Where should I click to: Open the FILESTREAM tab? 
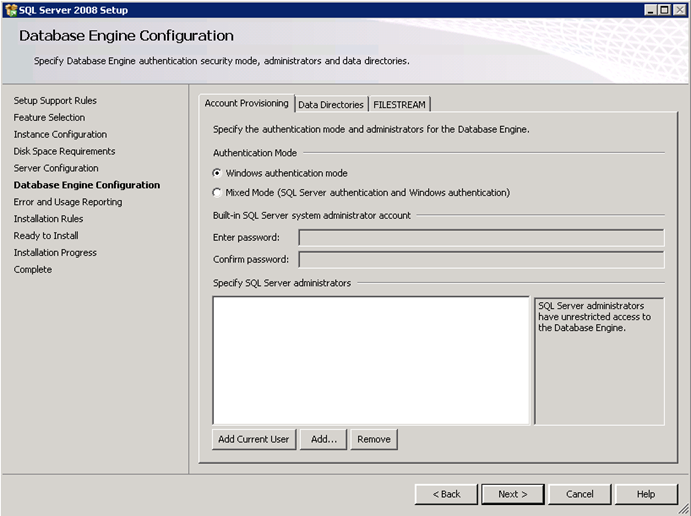[x=399, y=105]
